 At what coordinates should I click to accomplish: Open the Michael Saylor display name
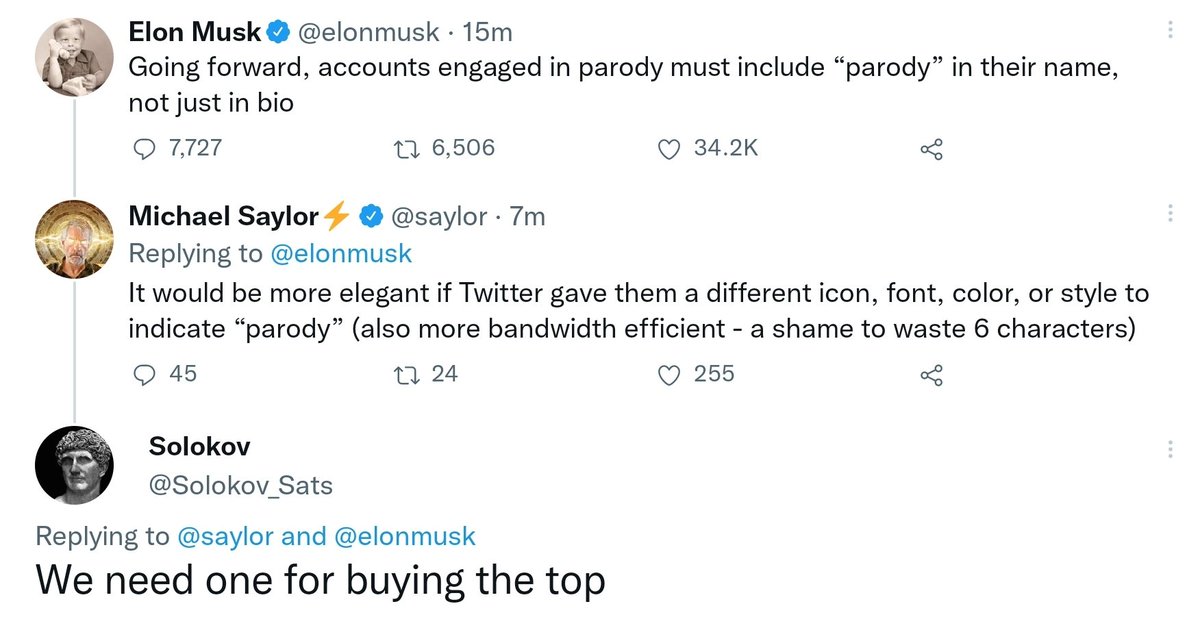pos(224,216)
